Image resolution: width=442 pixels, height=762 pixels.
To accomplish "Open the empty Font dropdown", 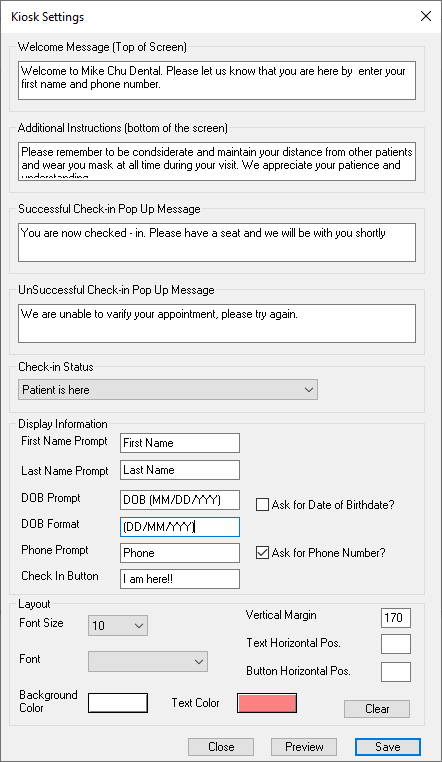I will coord(148,661).
